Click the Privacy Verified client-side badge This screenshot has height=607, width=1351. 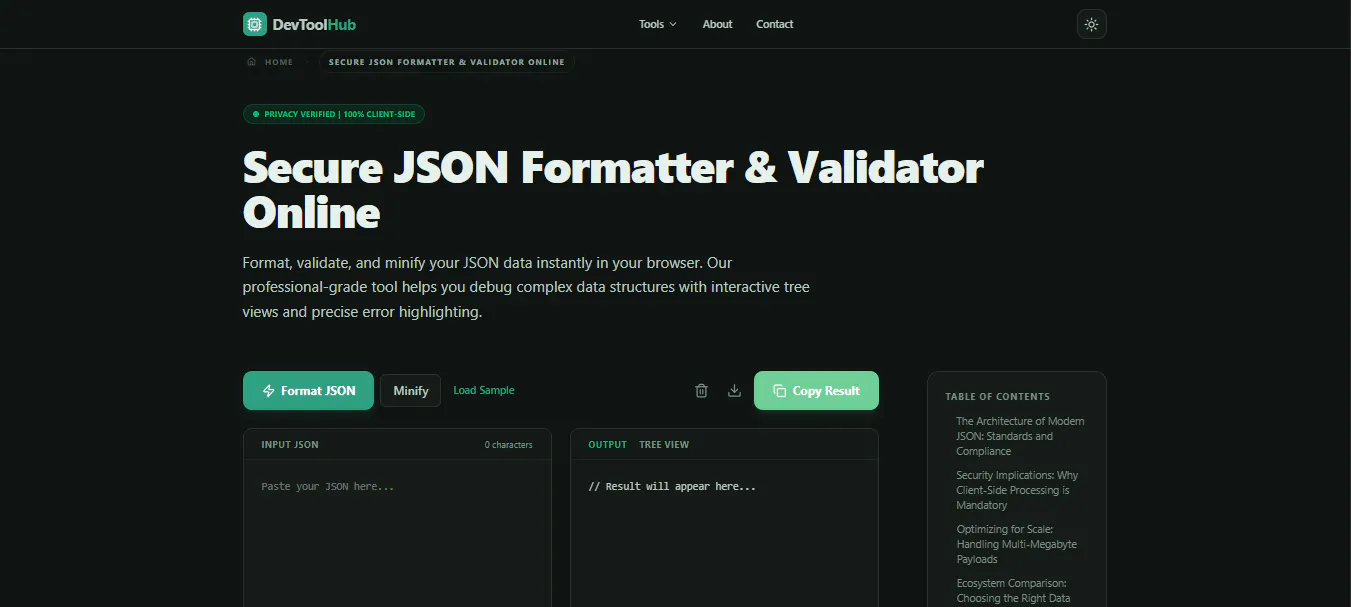(334, 114)
